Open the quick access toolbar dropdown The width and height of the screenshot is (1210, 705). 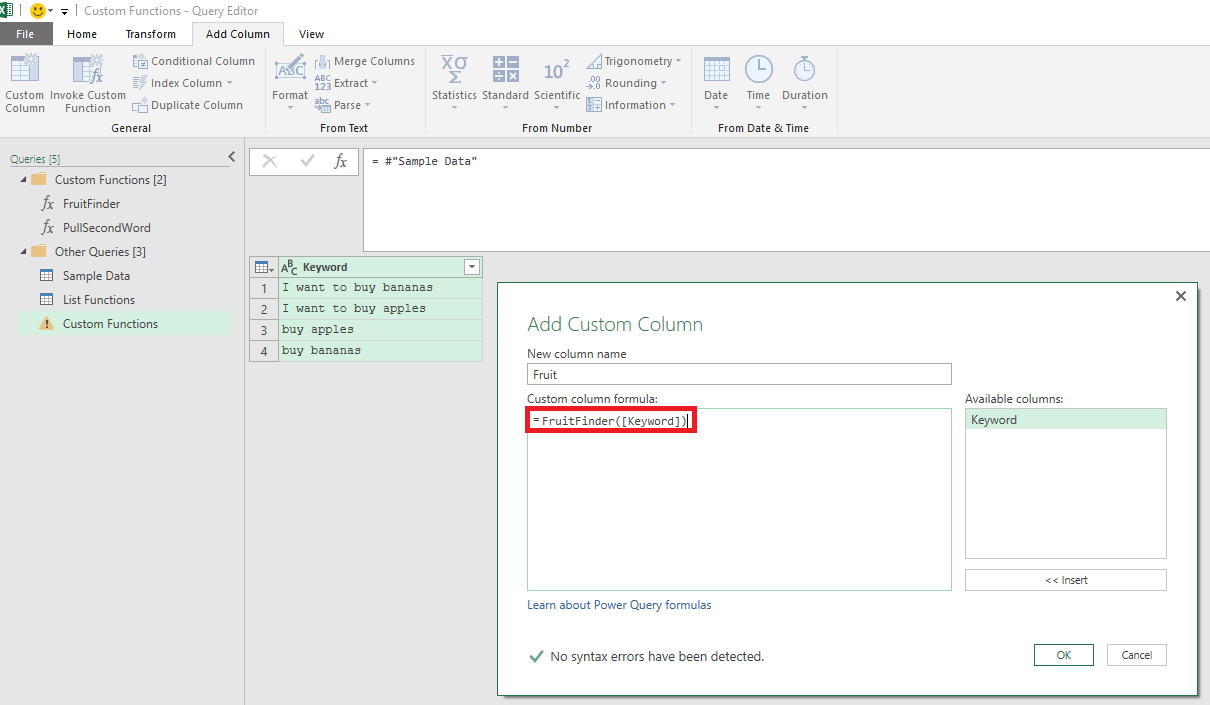point(65,11)
